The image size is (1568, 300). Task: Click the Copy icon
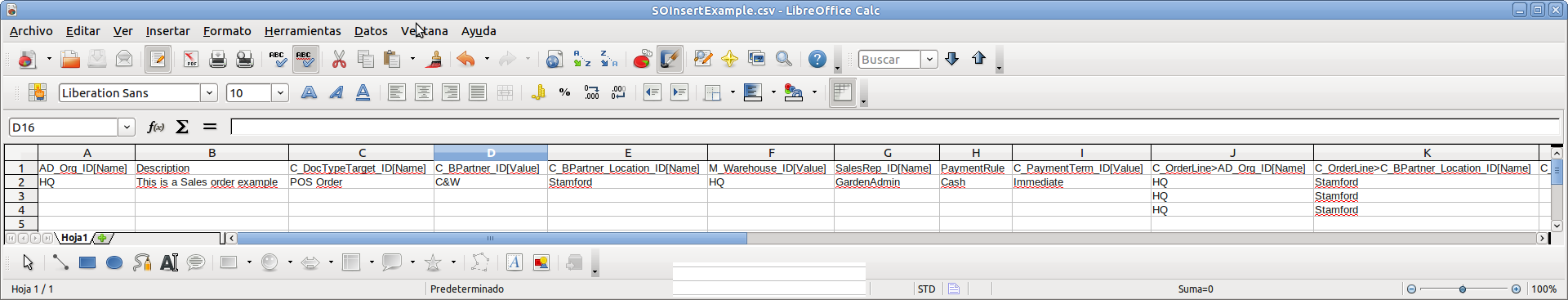point(366,60)
